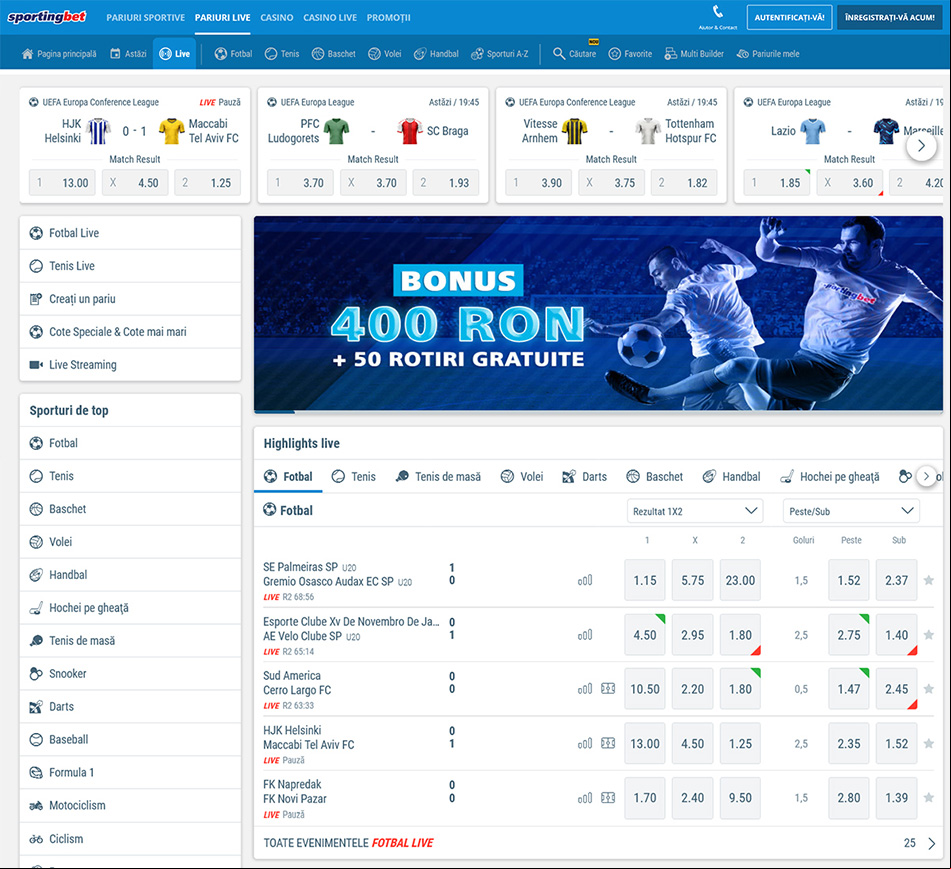The height and width of the screenshot is (869, 951).
Task: Select Live tab in navigation bar
Action: [x=174, y=53]
